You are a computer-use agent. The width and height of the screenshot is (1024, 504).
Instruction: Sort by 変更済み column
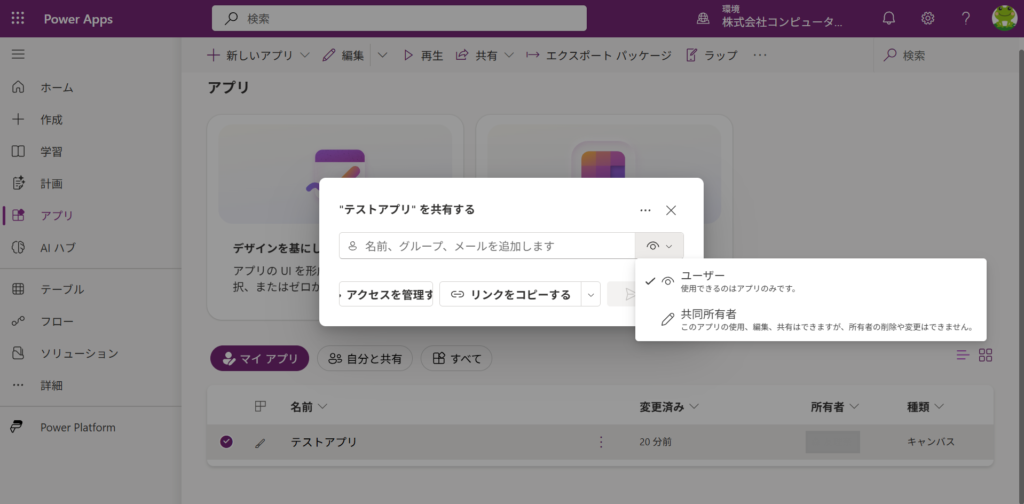click(x=669, y=407)
